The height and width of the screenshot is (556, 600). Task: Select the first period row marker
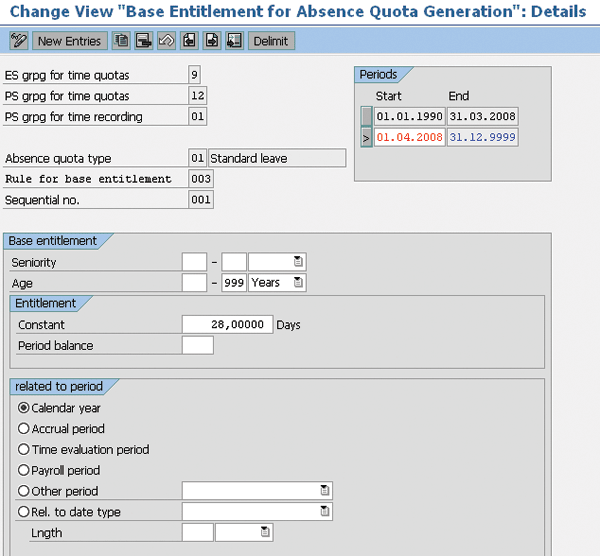tap(366, 117)
